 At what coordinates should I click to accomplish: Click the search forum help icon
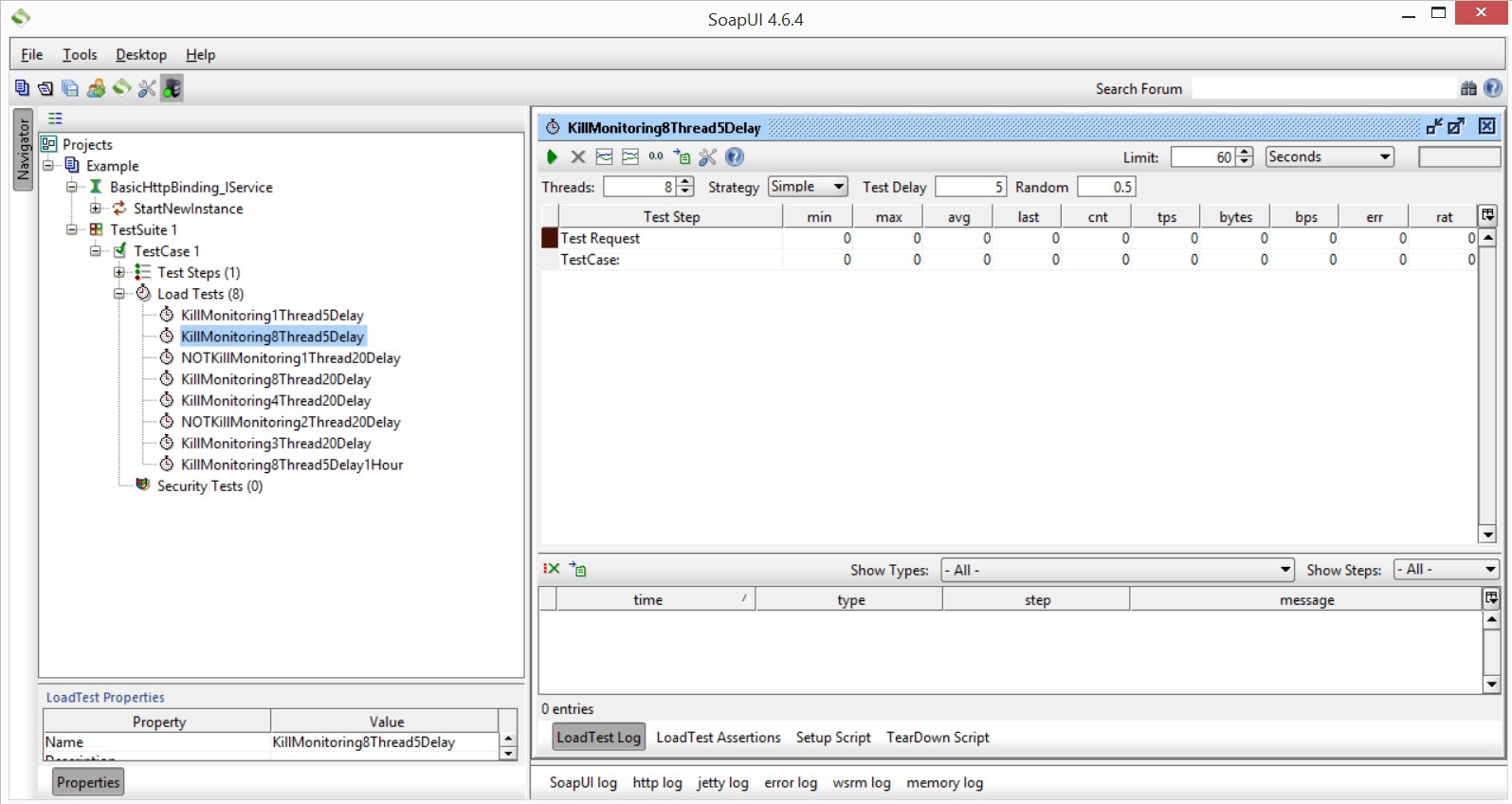click(x=1493, y=88)
